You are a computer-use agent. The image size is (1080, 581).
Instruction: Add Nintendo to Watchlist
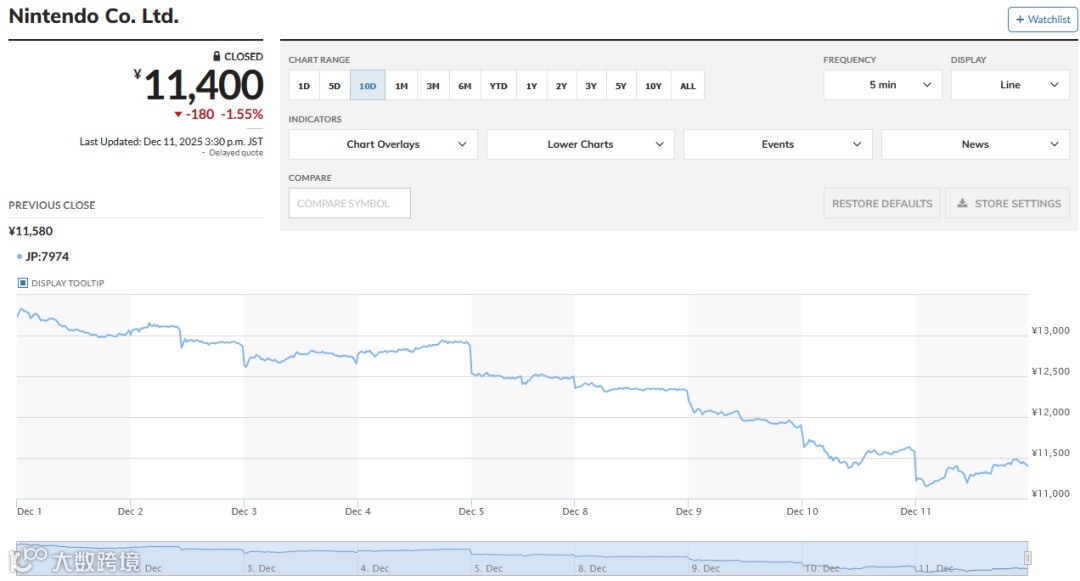pyautogui.click(x=1042, y=19)
